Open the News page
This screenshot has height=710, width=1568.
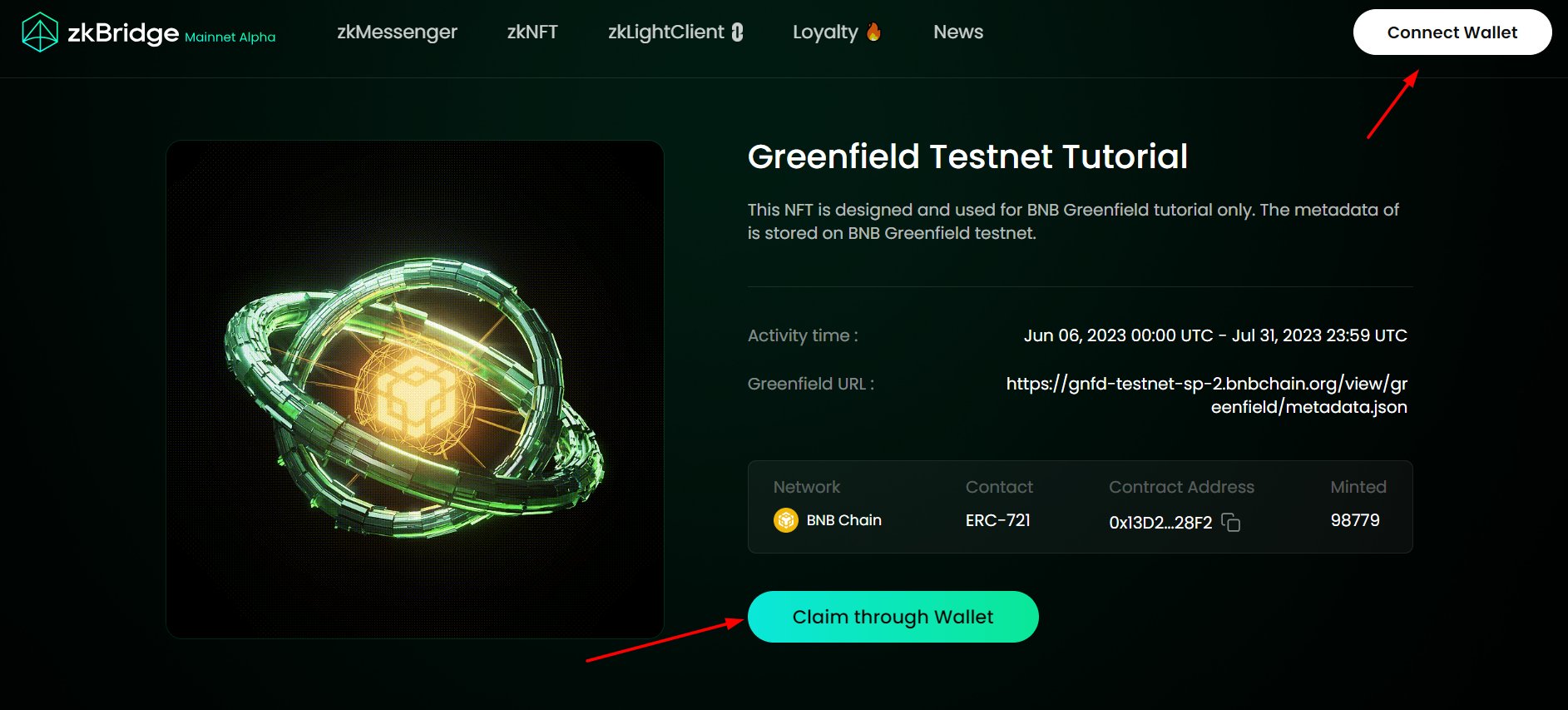tap(958, 32)
